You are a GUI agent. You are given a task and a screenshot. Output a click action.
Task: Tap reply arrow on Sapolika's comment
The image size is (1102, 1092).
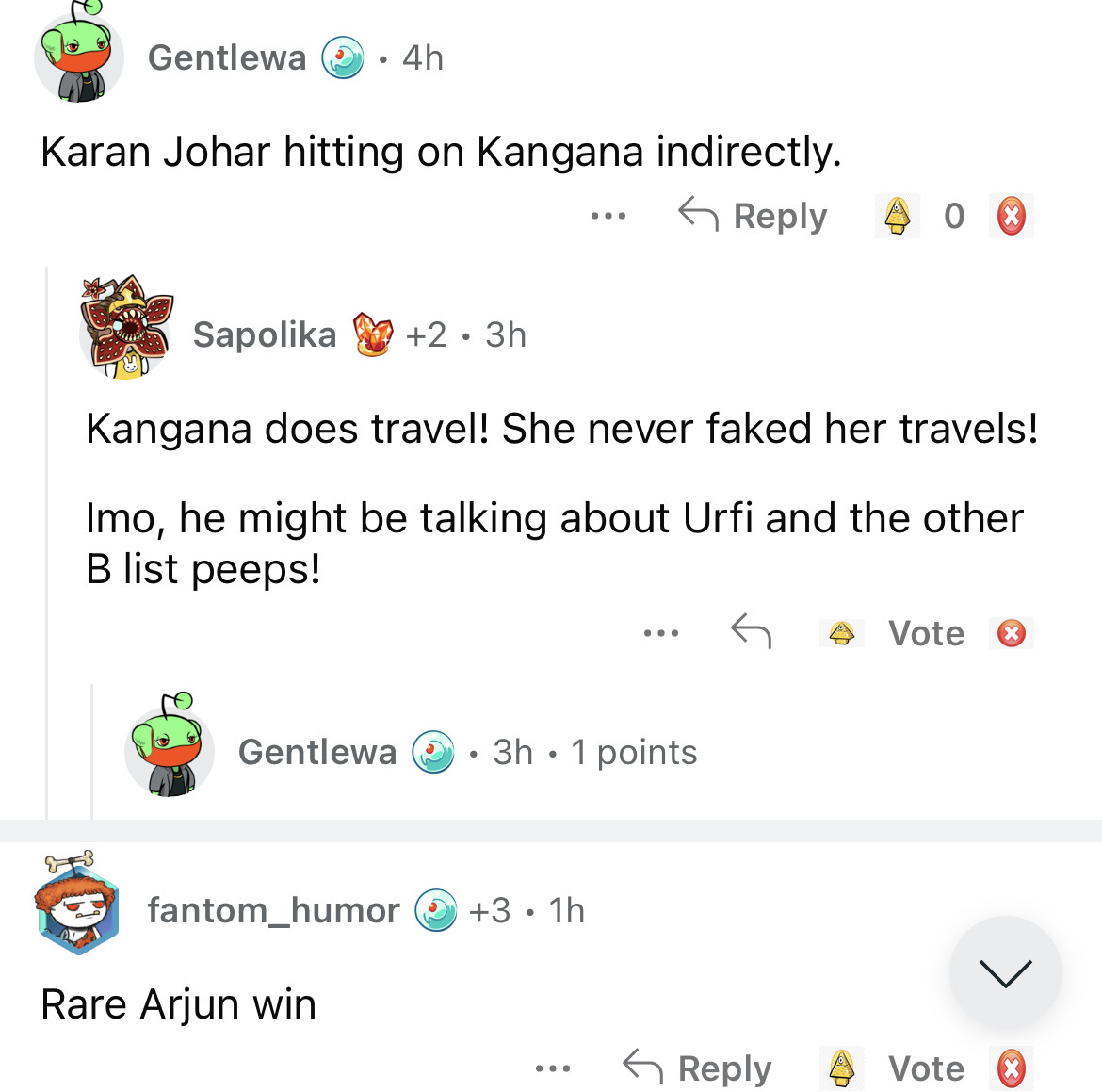pos(751,631)
